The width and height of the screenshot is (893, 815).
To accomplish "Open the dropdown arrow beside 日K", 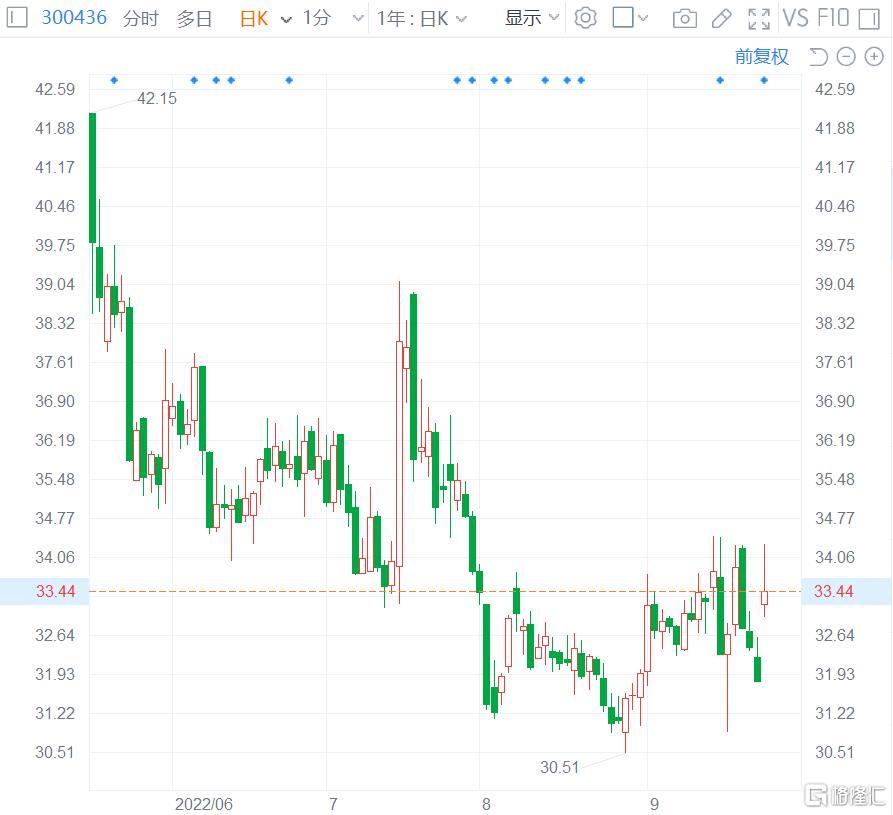I will click(286, 19).
